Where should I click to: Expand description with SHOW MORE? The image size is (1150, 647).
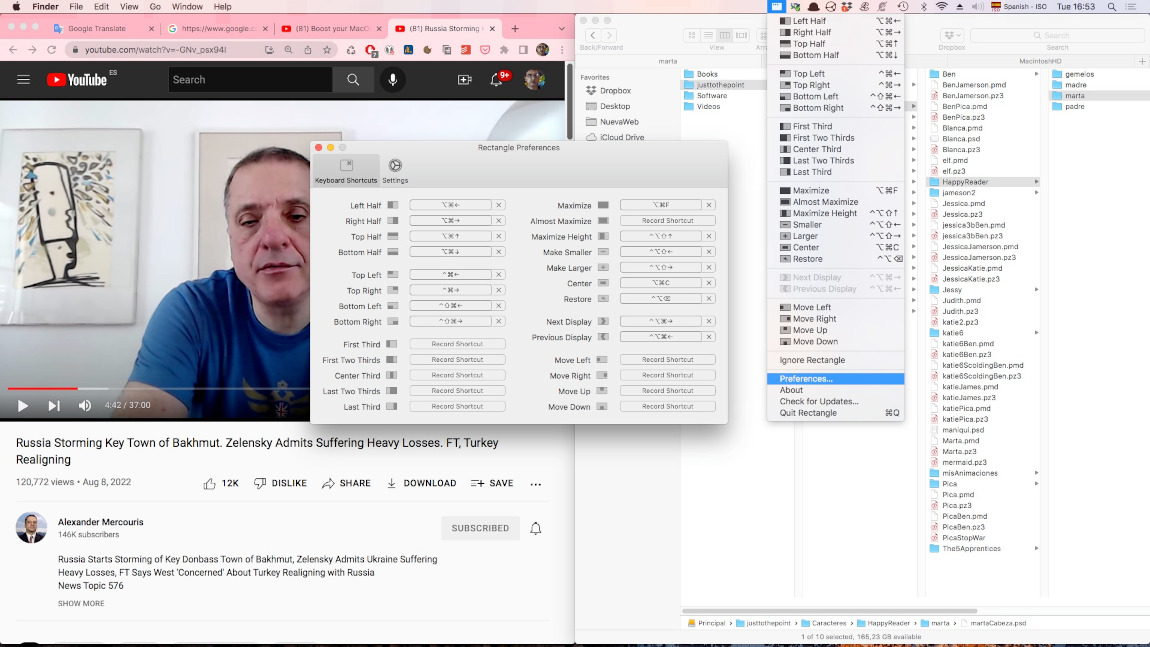point(81,604)
